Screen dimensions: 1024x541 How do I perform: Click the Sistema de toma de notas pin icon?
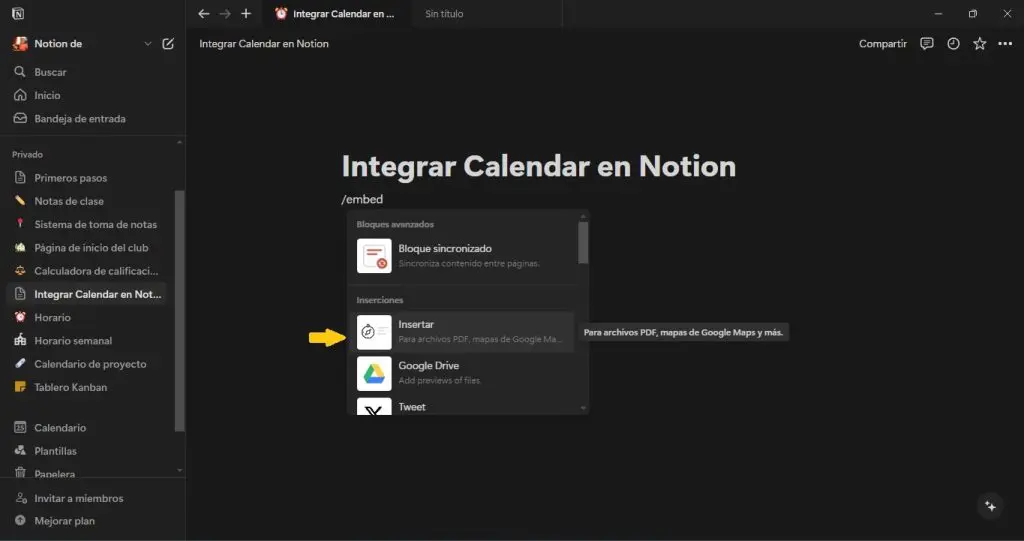[x=20, y=224]
